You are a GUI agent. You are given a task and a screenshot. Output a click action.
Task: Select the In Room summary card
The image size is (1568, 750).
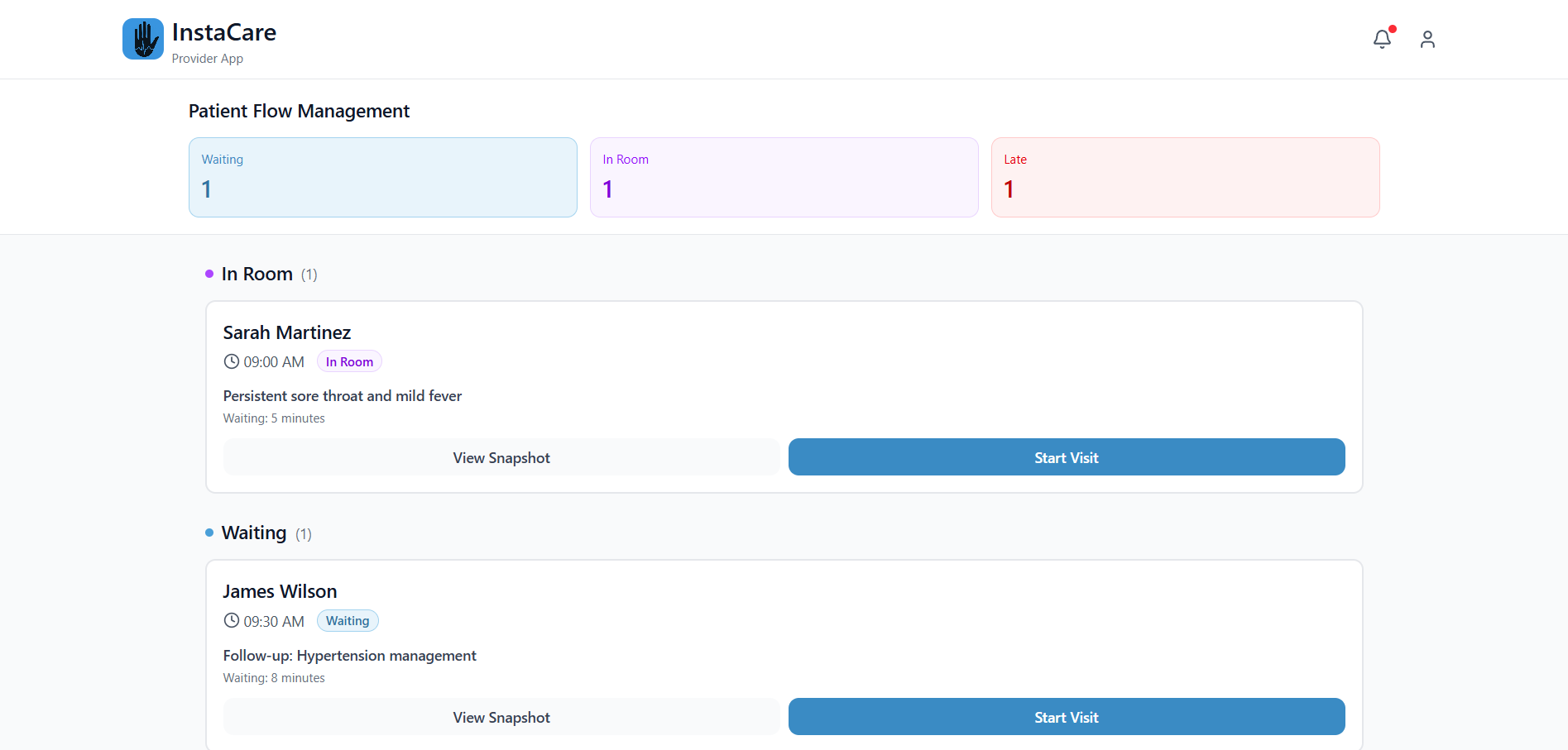coord(784,177)
